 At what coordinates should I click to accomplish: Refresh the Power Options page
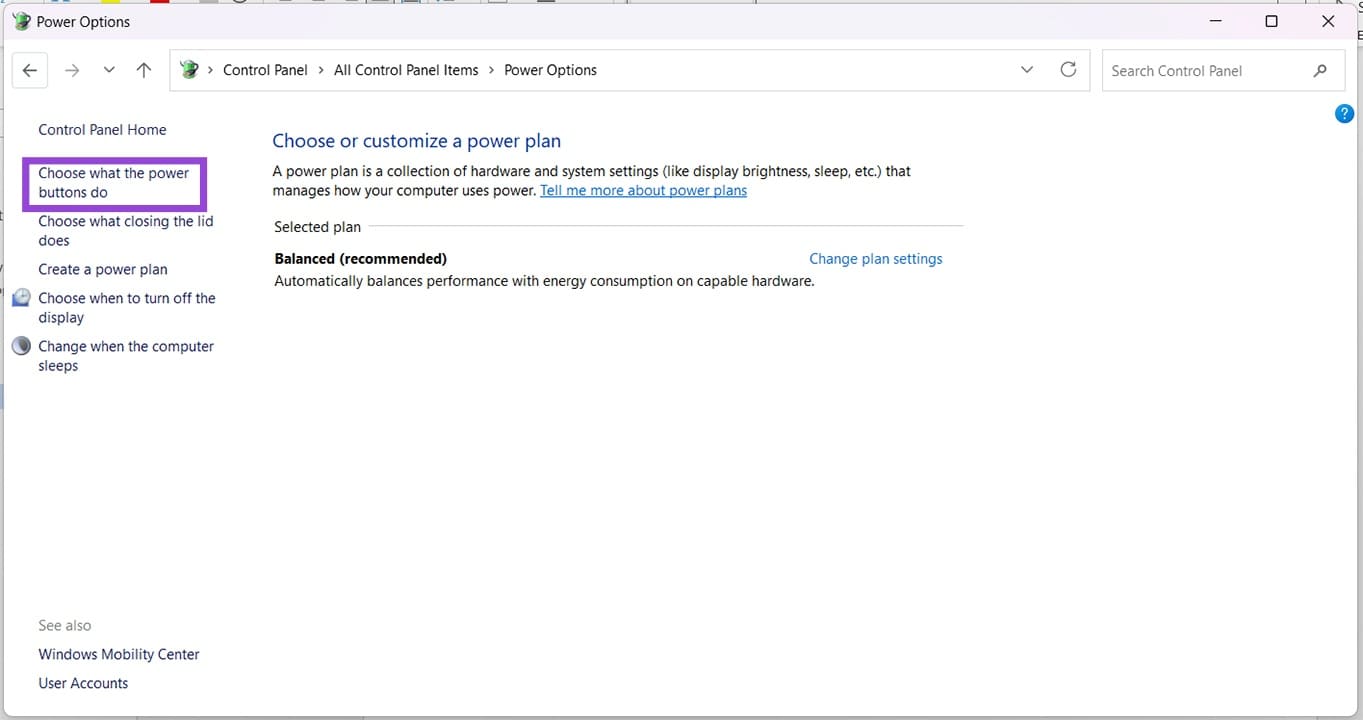(x=1067, y=70)
